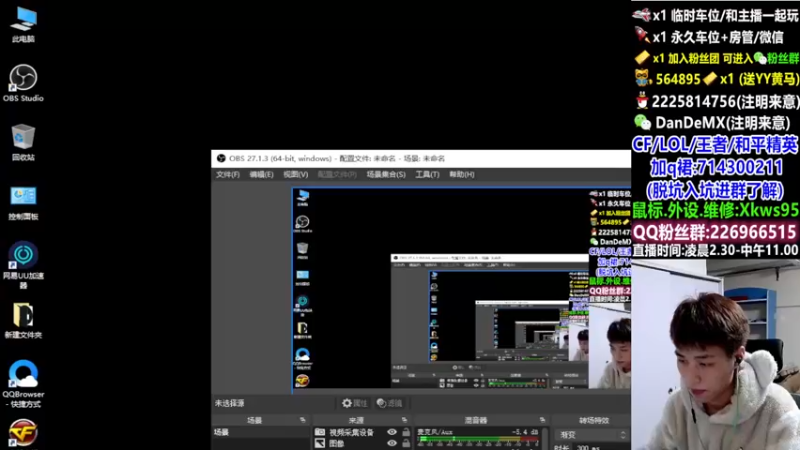Image resolution: width=800 pixels, height=450 pixels.
Task: Open the 编辑(E) menu
Action: point(261,174)
